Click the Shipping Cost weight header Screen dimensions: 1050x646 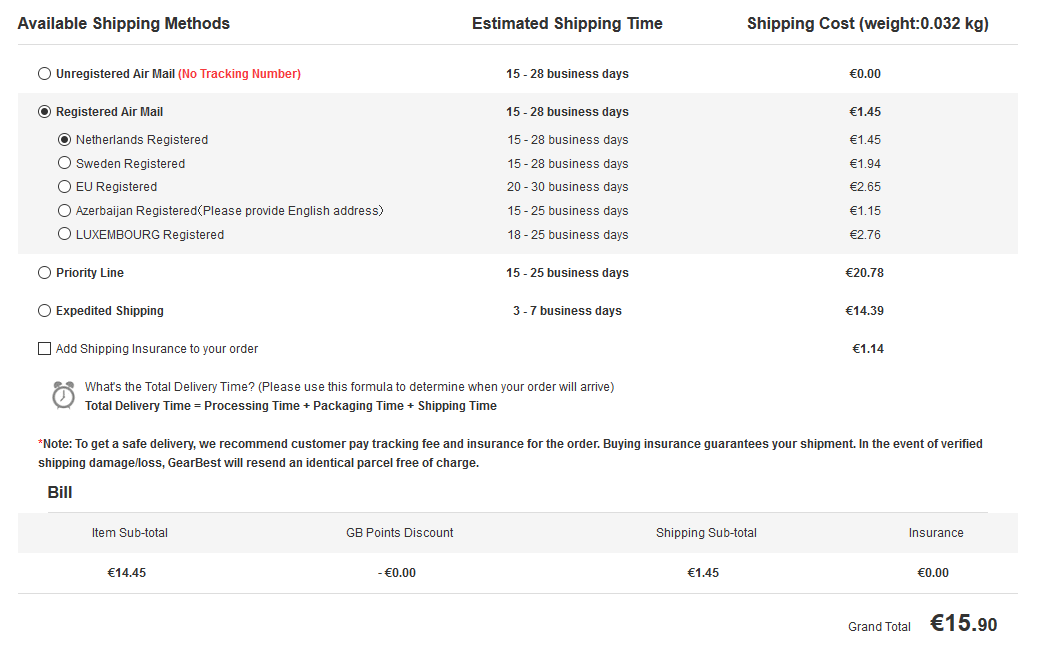(x=867, y=24)
